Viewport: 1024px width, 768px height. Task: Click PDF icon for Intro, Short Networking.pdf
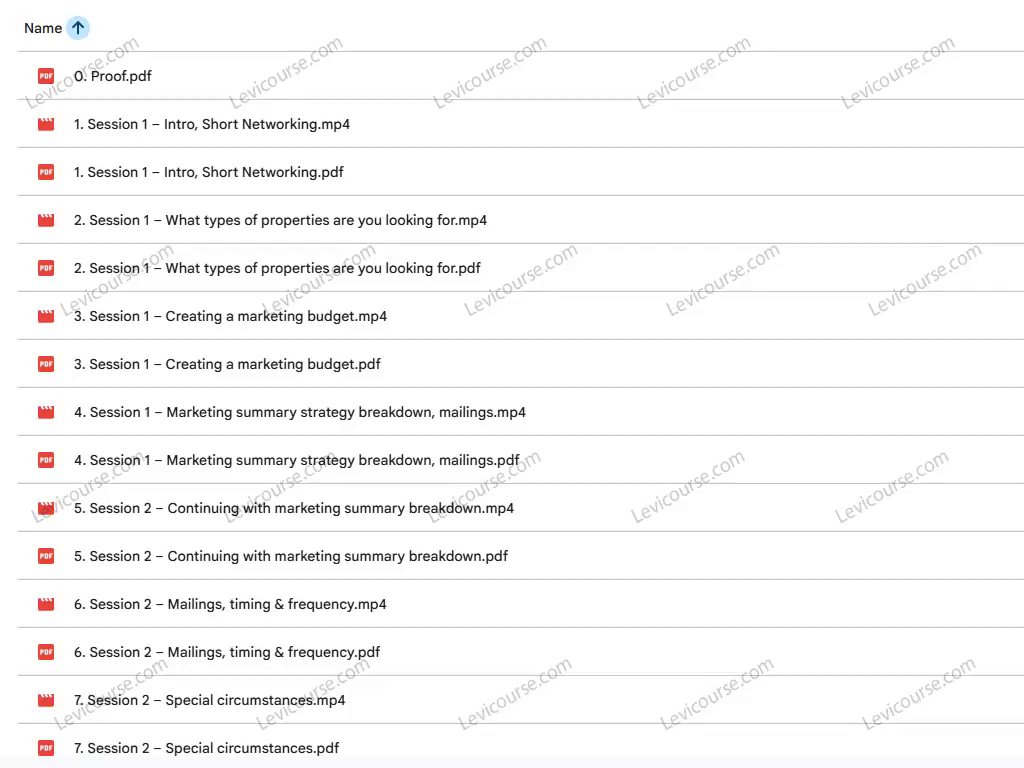[x=46, y=172]
